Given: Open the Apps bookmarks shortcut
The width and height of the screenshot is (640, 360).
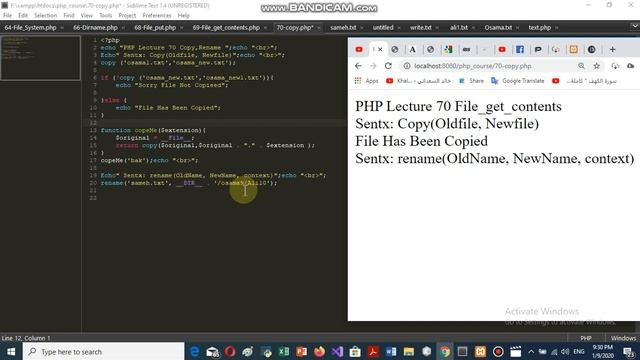Looking at the screenshot, I should pyautogui.click(x=367, y=81).
